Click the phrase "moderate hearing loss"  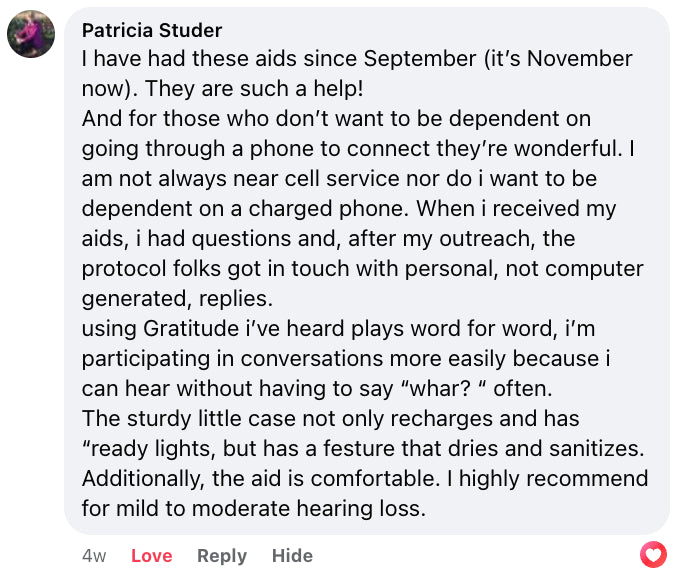pyautogui.click(x=327, y=509)
